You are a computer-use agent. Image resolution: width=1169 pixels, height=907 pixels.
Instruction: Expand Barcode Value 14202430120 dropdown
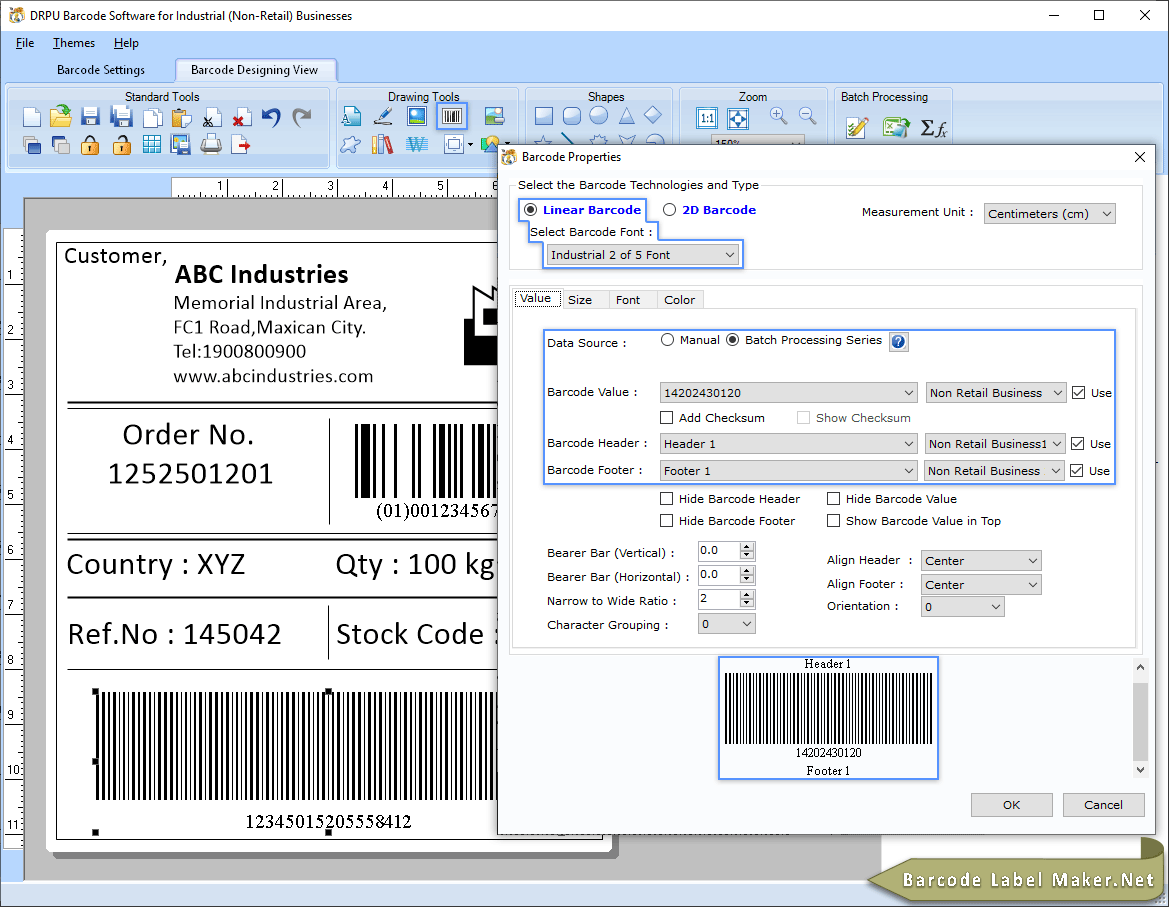coord(788,393)
